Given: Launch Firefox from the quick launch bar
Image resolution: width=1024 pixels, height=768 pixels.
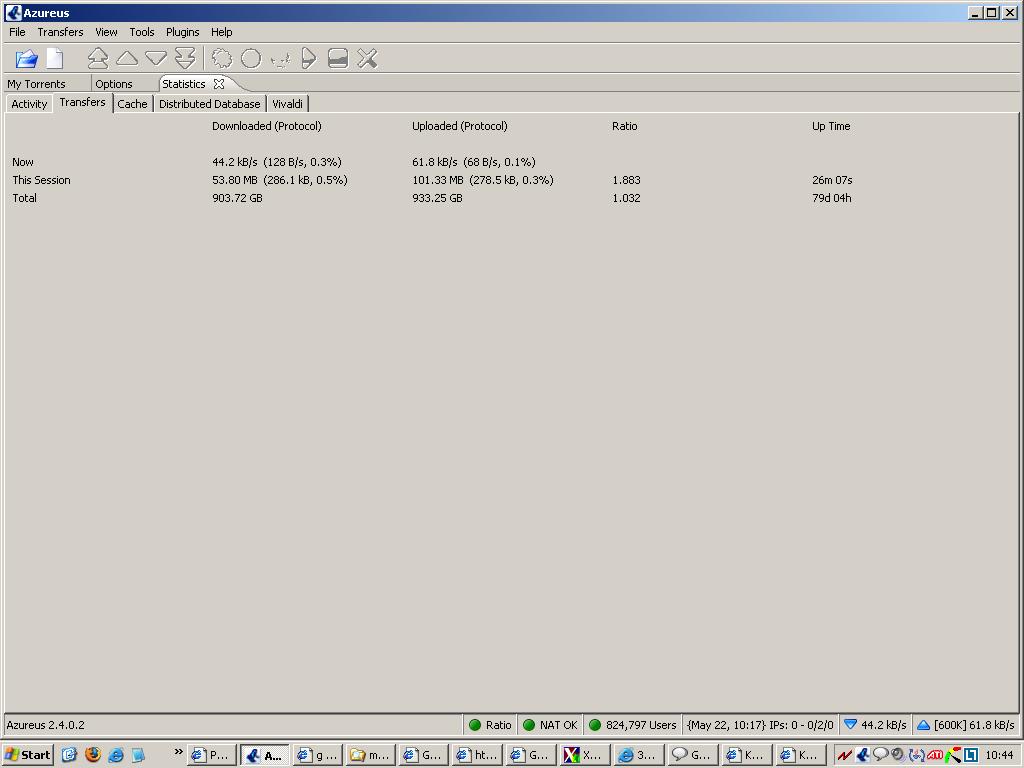Looking at the screenshot, I should coord(93,755).
